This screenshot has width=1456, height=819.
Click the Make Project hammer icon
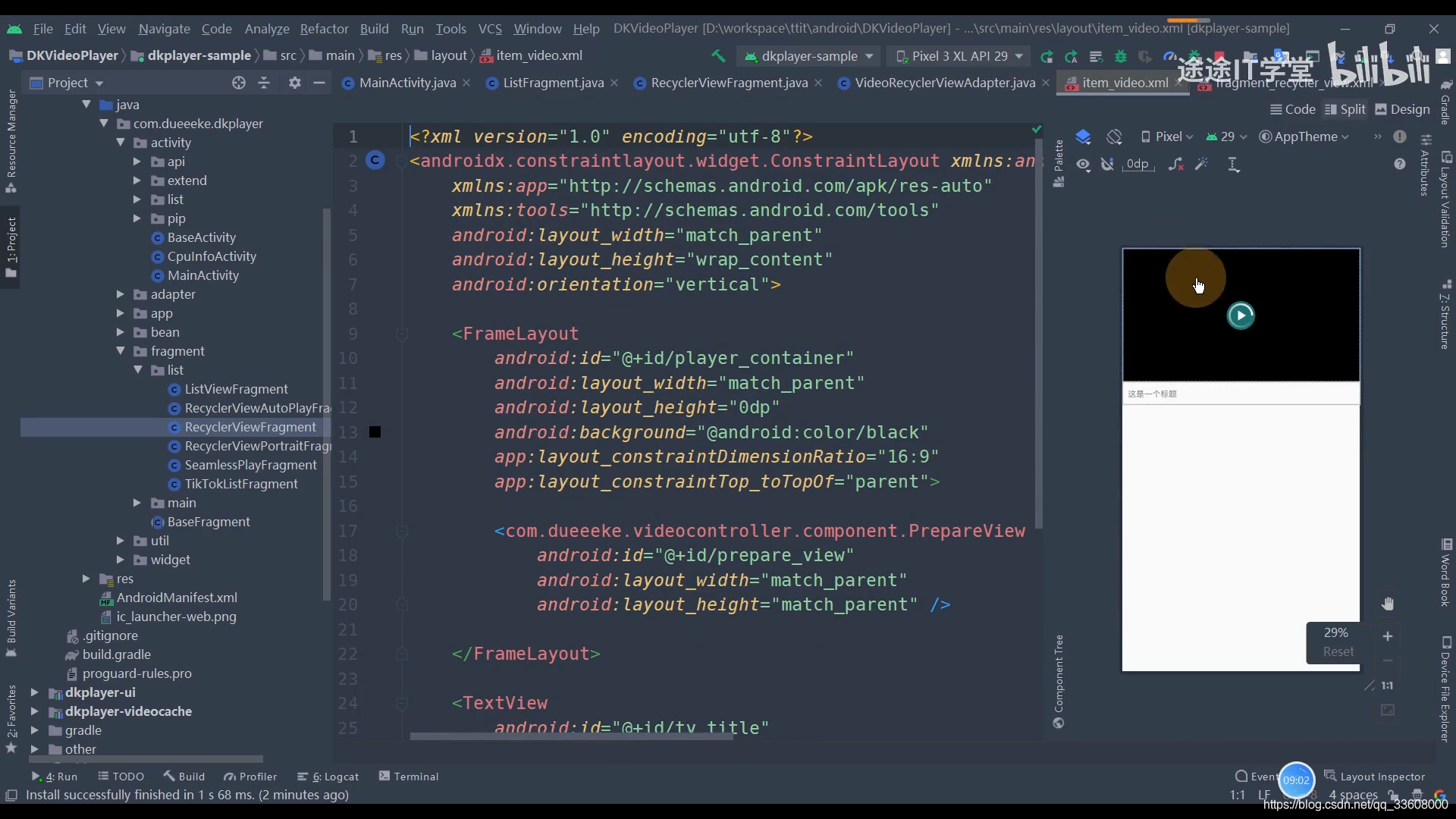click(x=718, y=55)
